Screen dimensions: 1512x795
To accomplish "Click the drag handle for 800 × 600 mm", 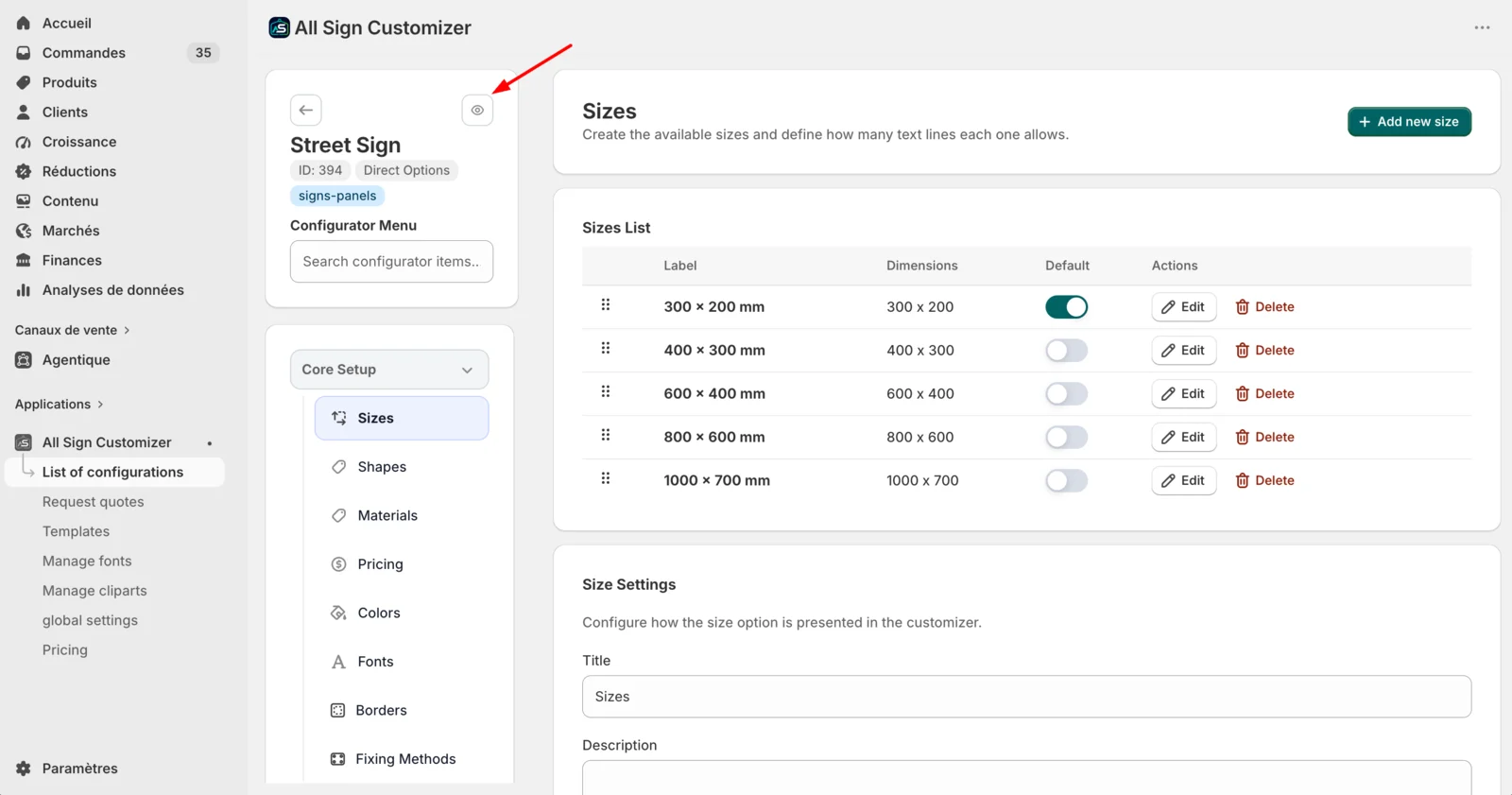I will [606, 436].
